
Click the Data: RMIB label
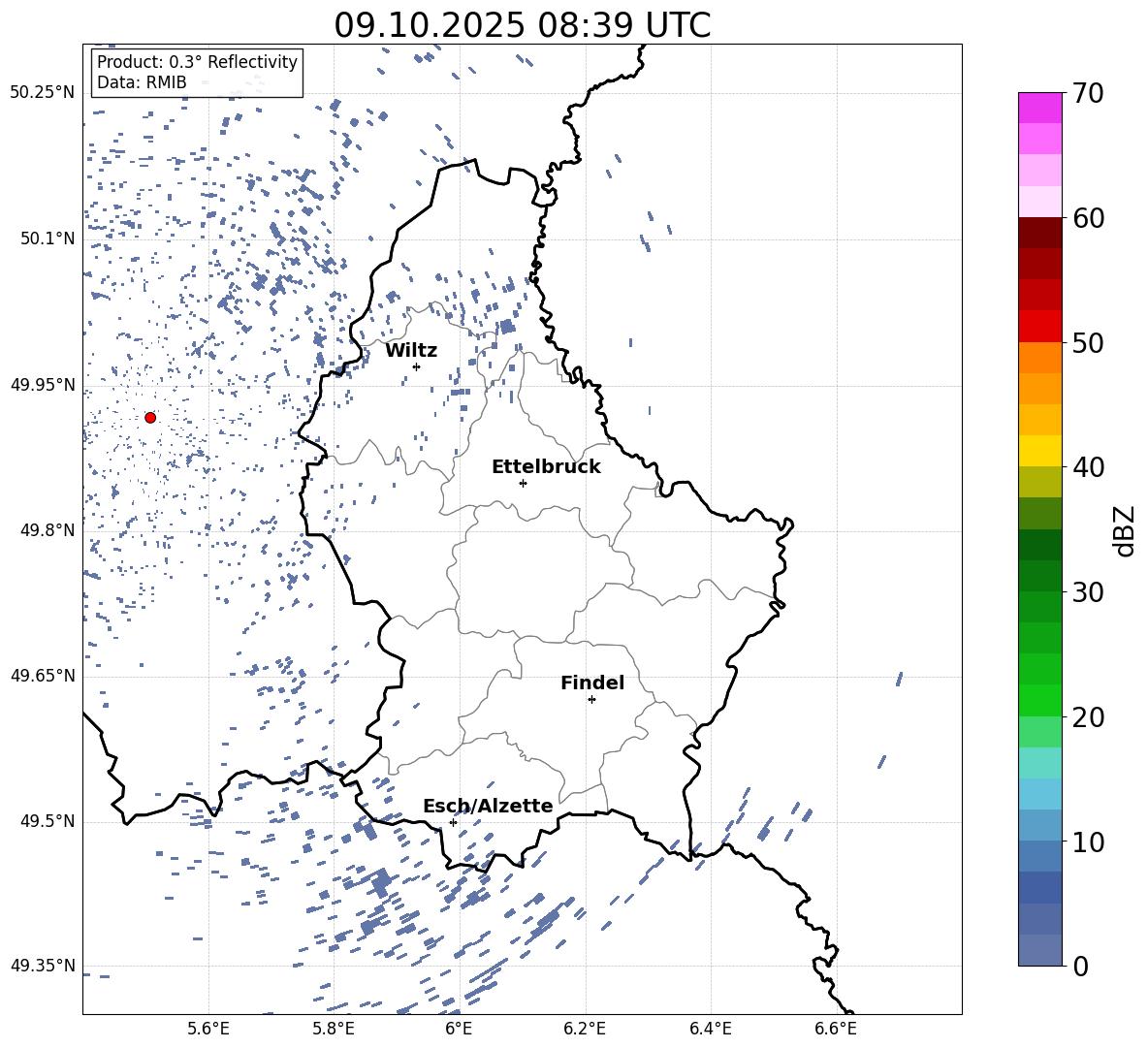tap(142, 82)
